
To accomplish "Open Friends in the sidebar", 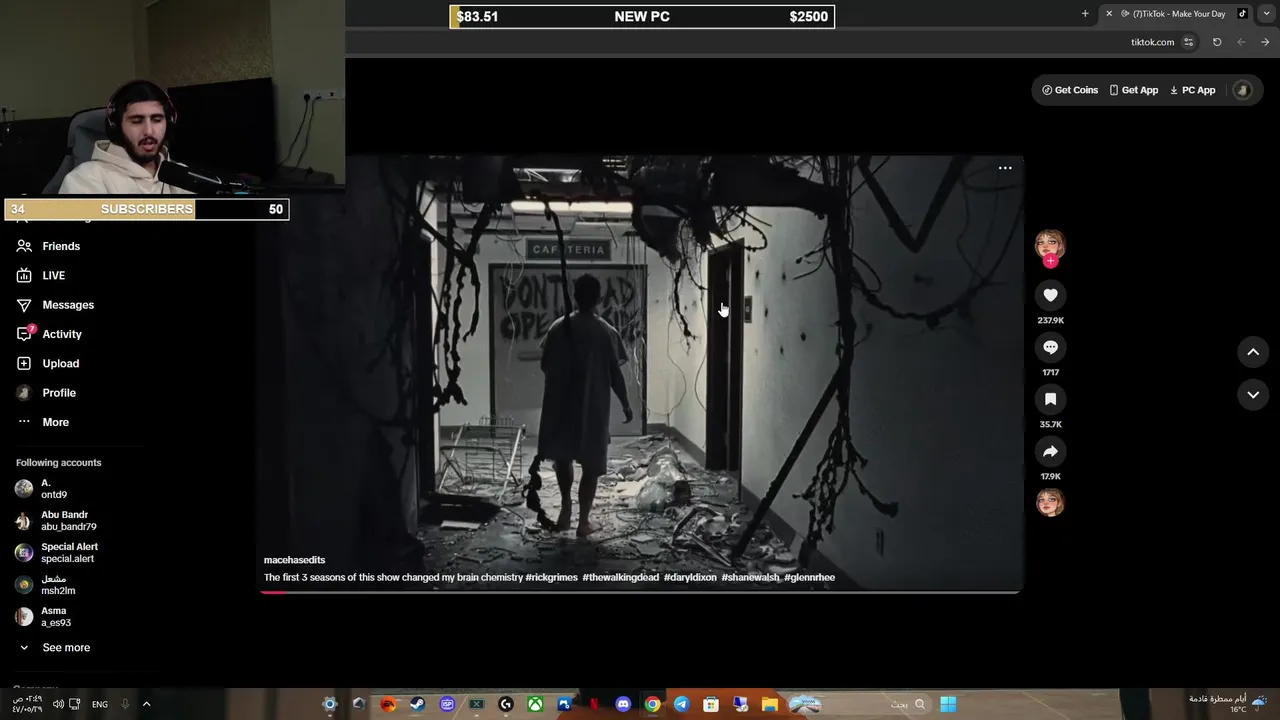I will (x=48, y=246).
